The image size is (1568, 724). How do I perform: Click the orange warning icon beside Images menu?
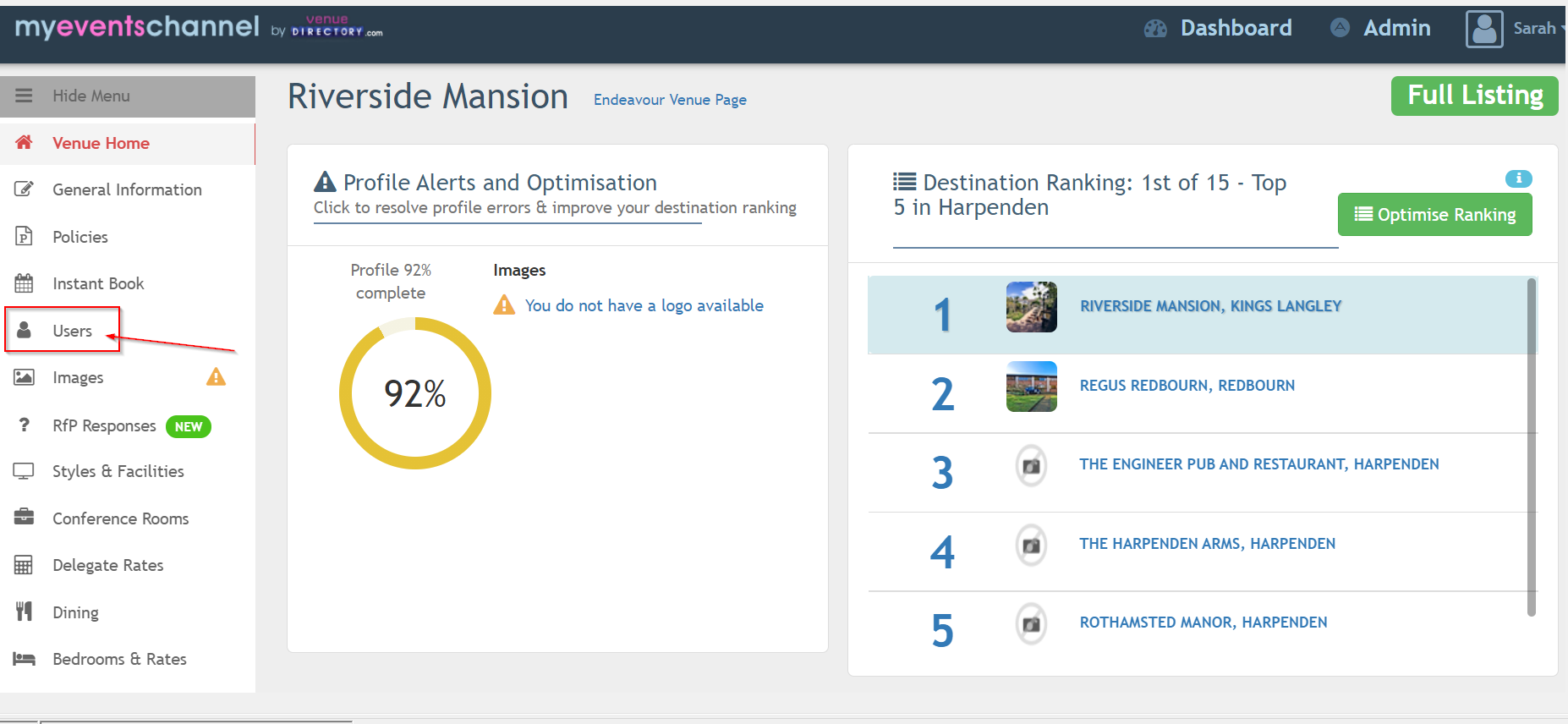click(216, 376)
